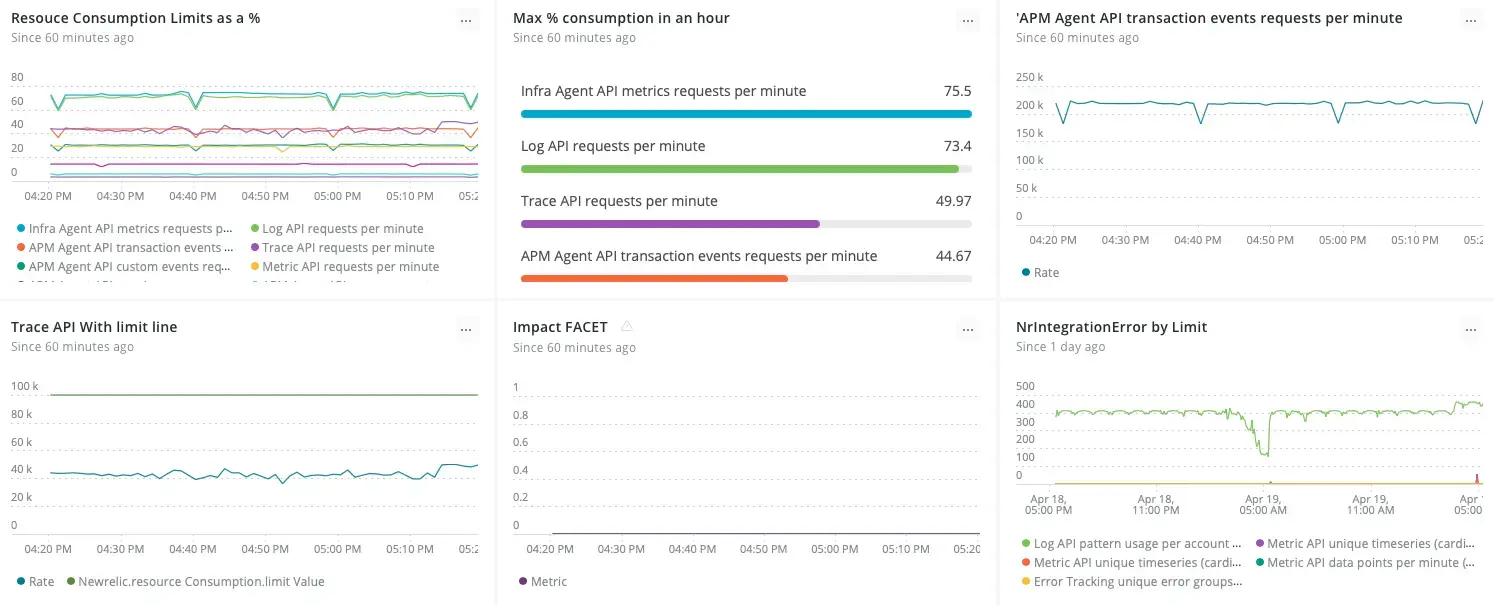Open ellipsis menu on Trace API With limit line
Viewport: 1494px width, 605px height.
coord(466,329)
